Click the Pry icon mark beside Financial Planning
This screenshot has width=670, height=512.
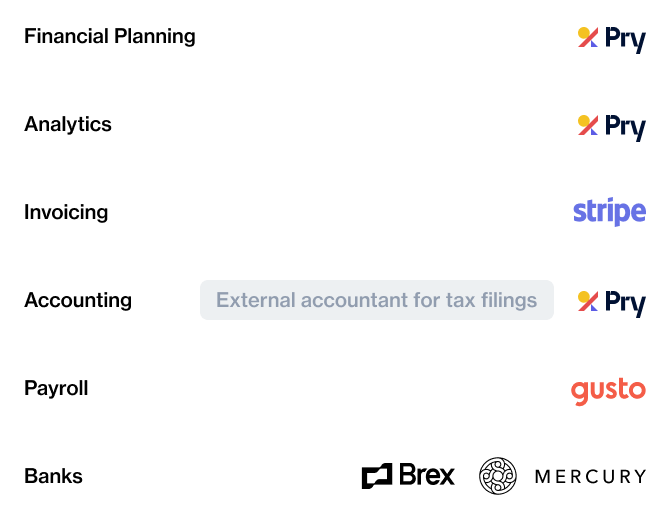(588, 37)
